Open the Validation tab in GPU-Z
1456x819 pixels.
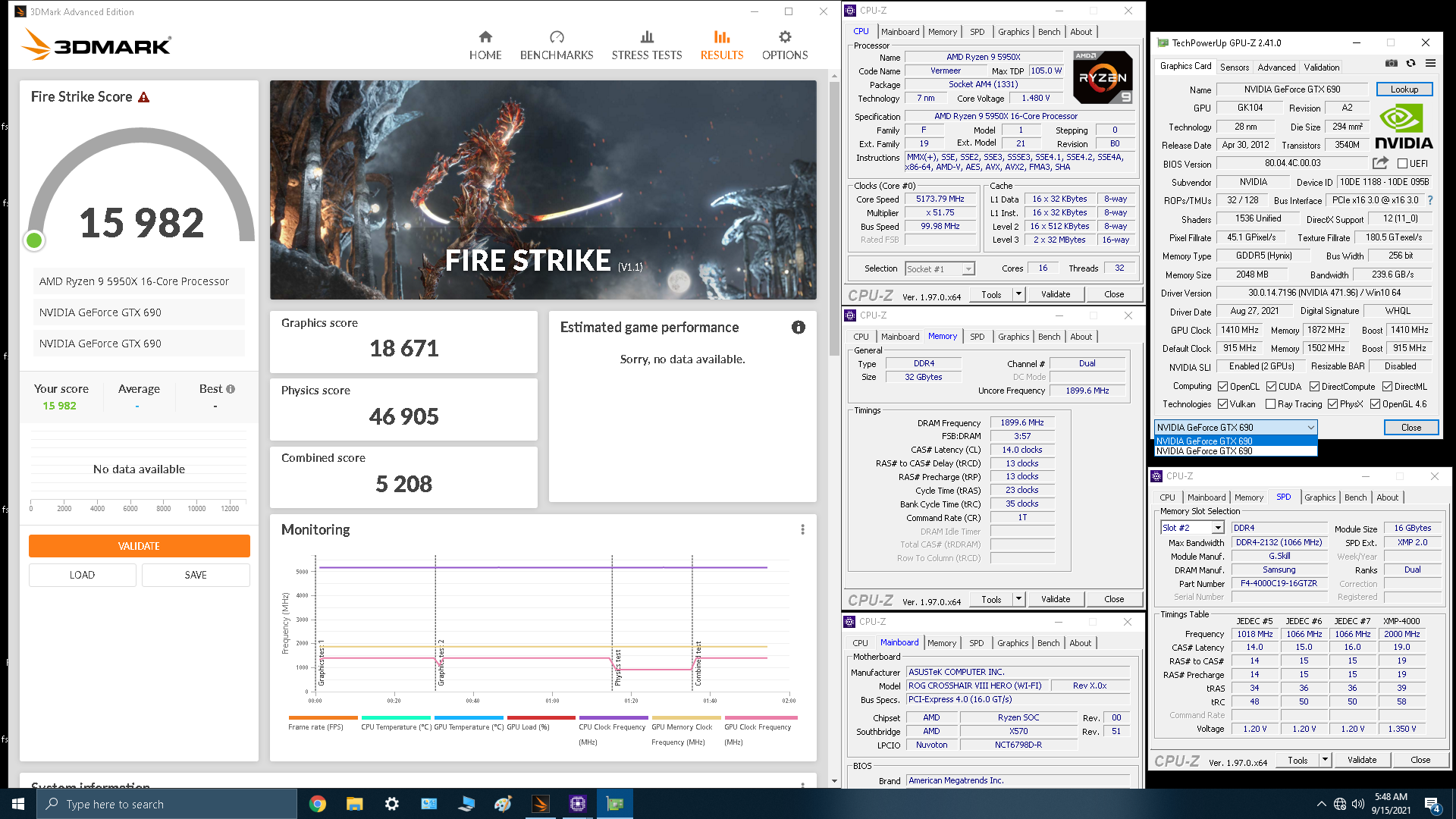[x=1322, y=67]
